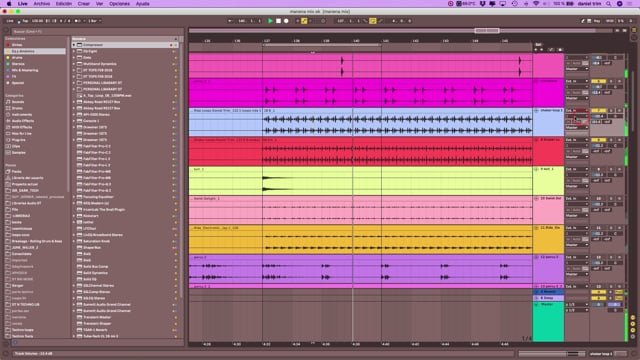Select the Samples category in browser
The width and height of the screenshot is (640, 360).
[18, 152]
